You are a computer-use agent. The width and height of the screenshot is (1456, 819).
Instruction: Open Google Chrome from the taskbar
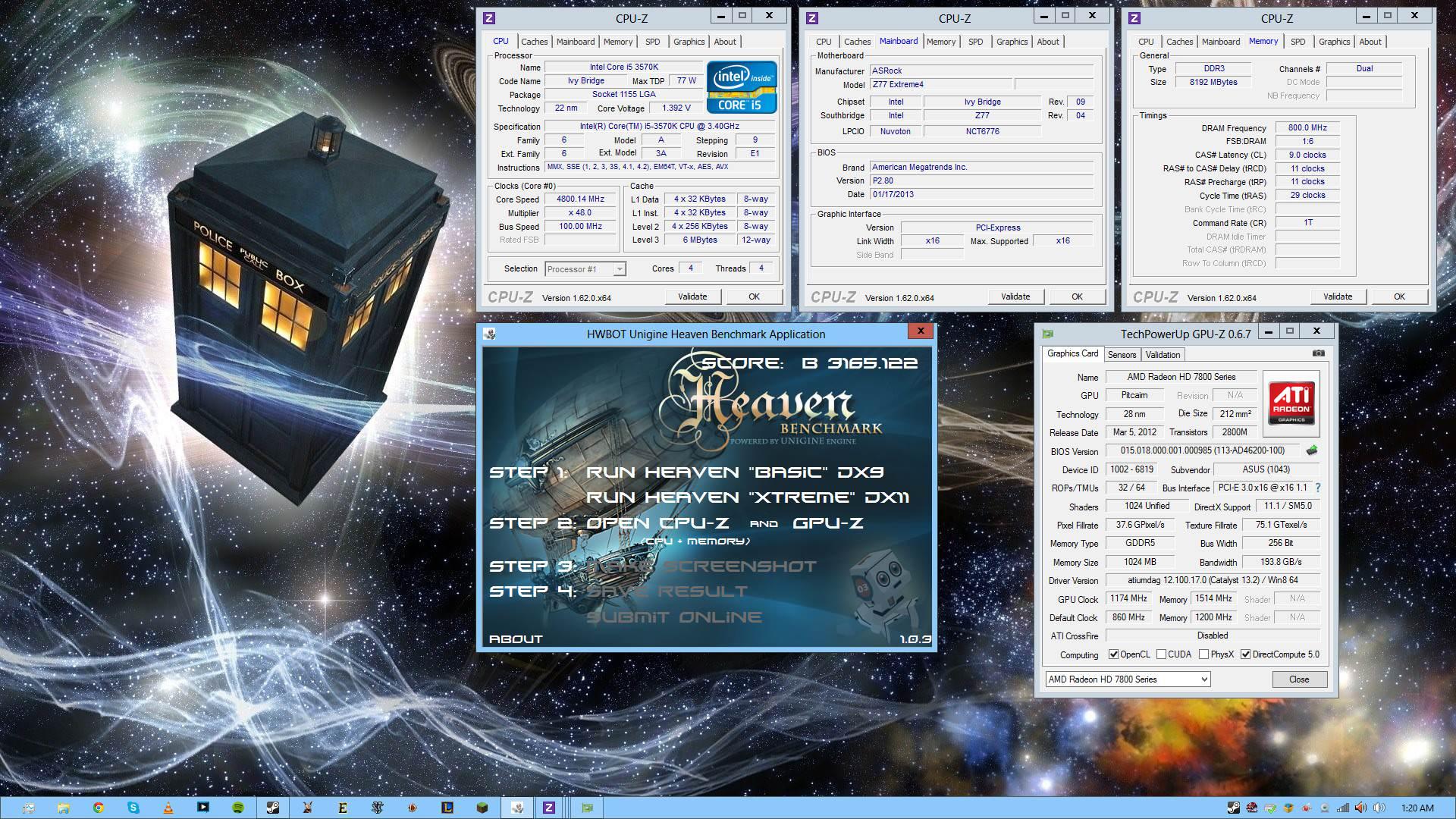click(99, 808)
